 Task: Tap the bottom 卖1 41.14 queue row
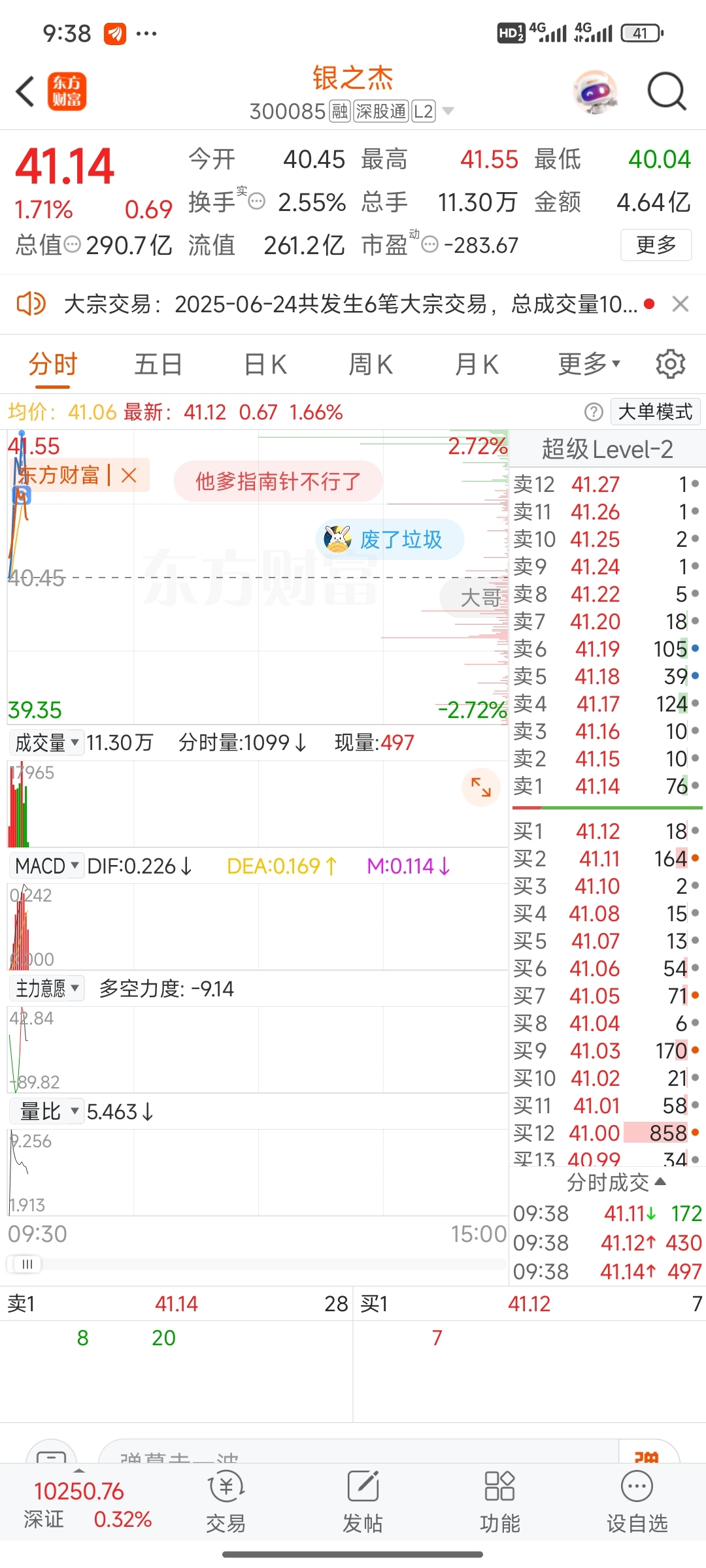coord(176,1304)
